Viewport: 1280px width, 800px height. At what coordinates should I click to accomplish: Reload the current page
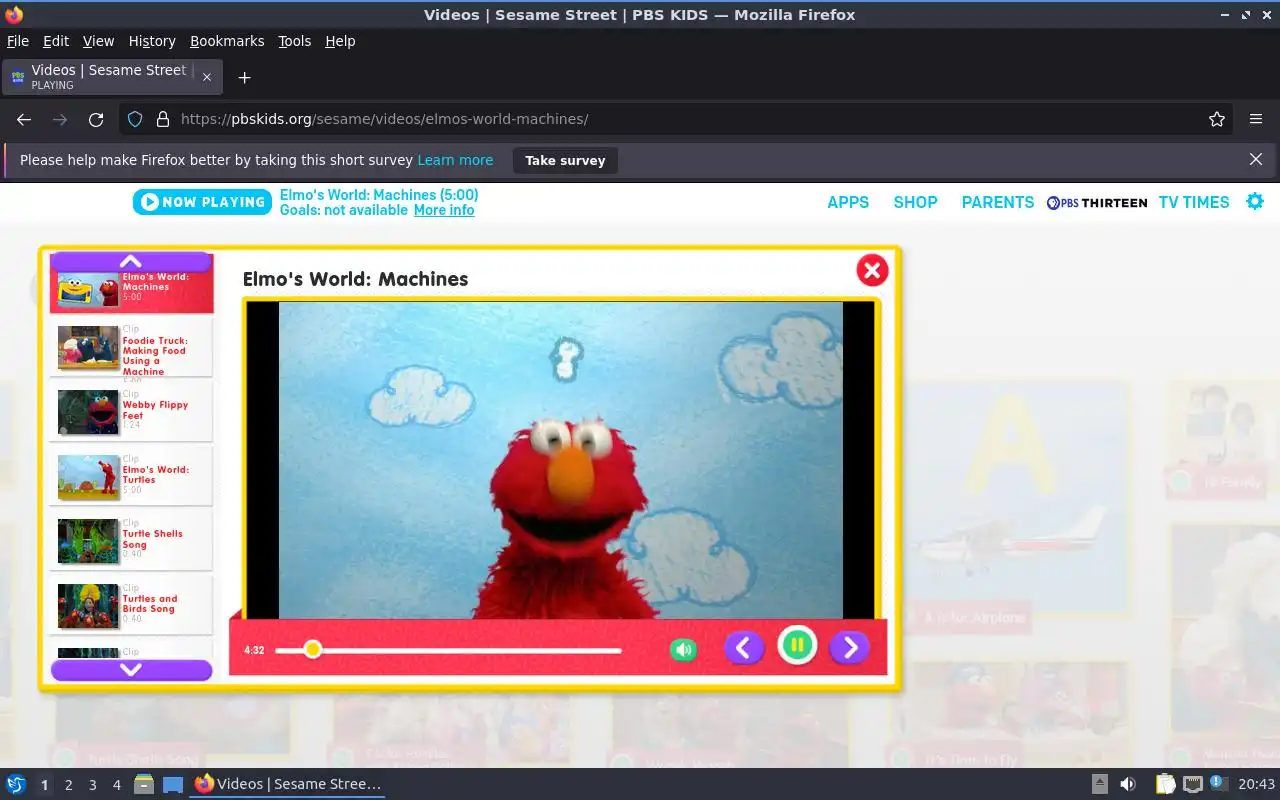(x=96, y=119)
